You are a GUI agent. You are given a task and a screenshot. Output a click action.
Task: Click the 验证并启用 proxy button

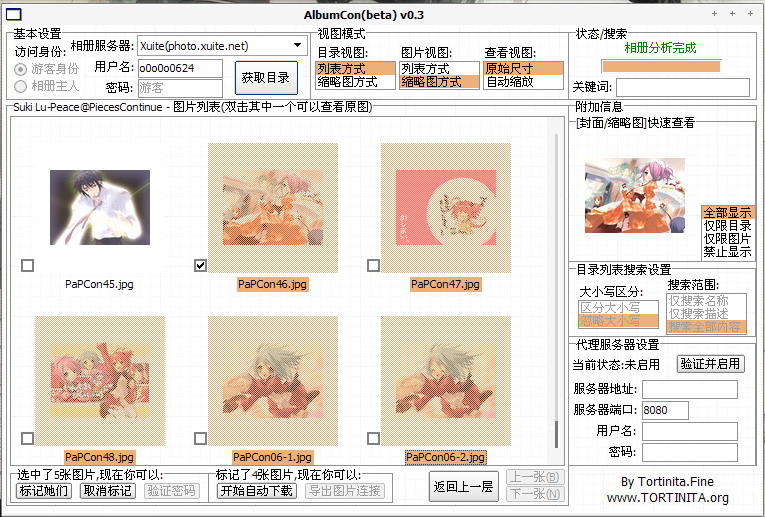[x=710, y=364]
